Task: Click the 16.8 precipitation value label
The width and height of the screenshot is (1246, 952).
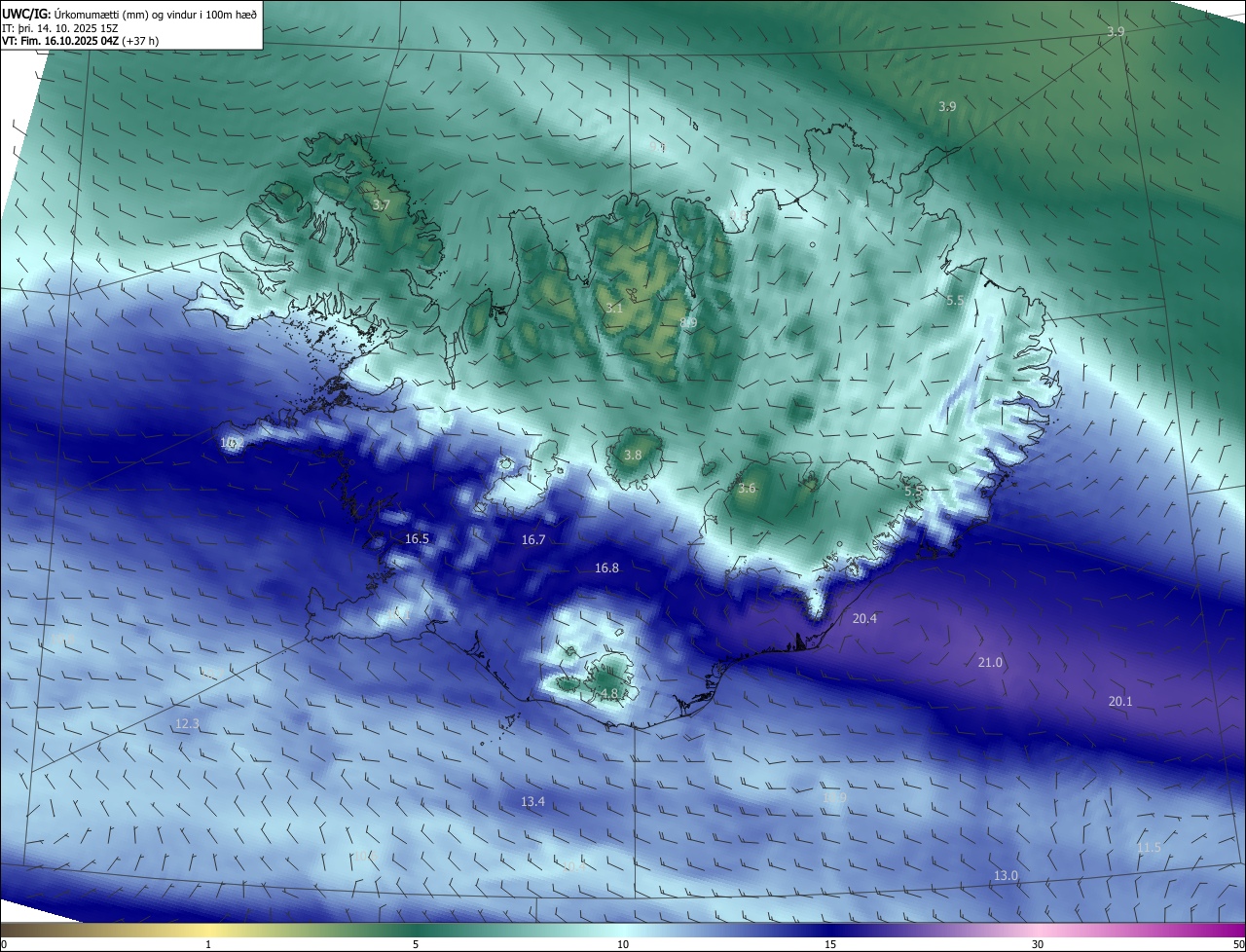Action: [x=606, y=568]
